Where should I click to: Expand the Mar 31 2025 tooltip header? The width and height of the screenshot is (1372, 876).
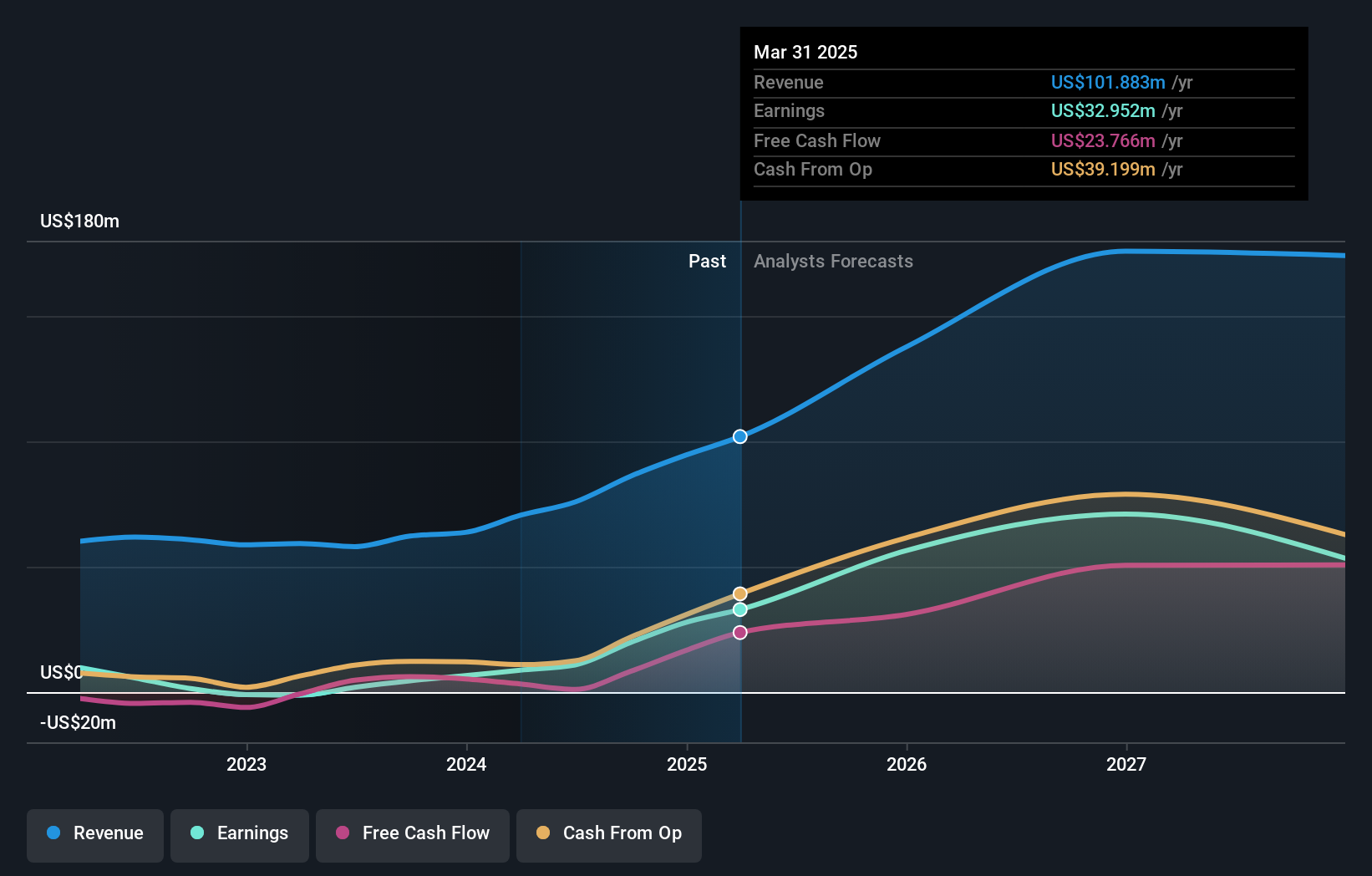pos(805,52)
